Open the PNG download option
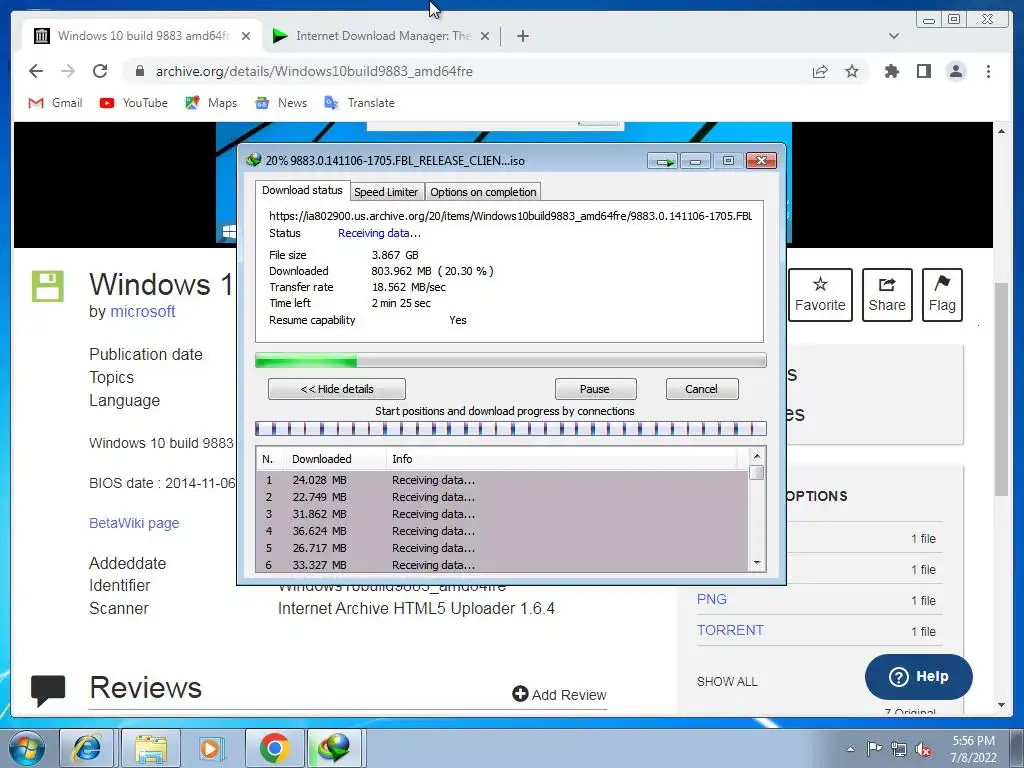Viewport: 1024px width, 768px height. tap(712, 600)
